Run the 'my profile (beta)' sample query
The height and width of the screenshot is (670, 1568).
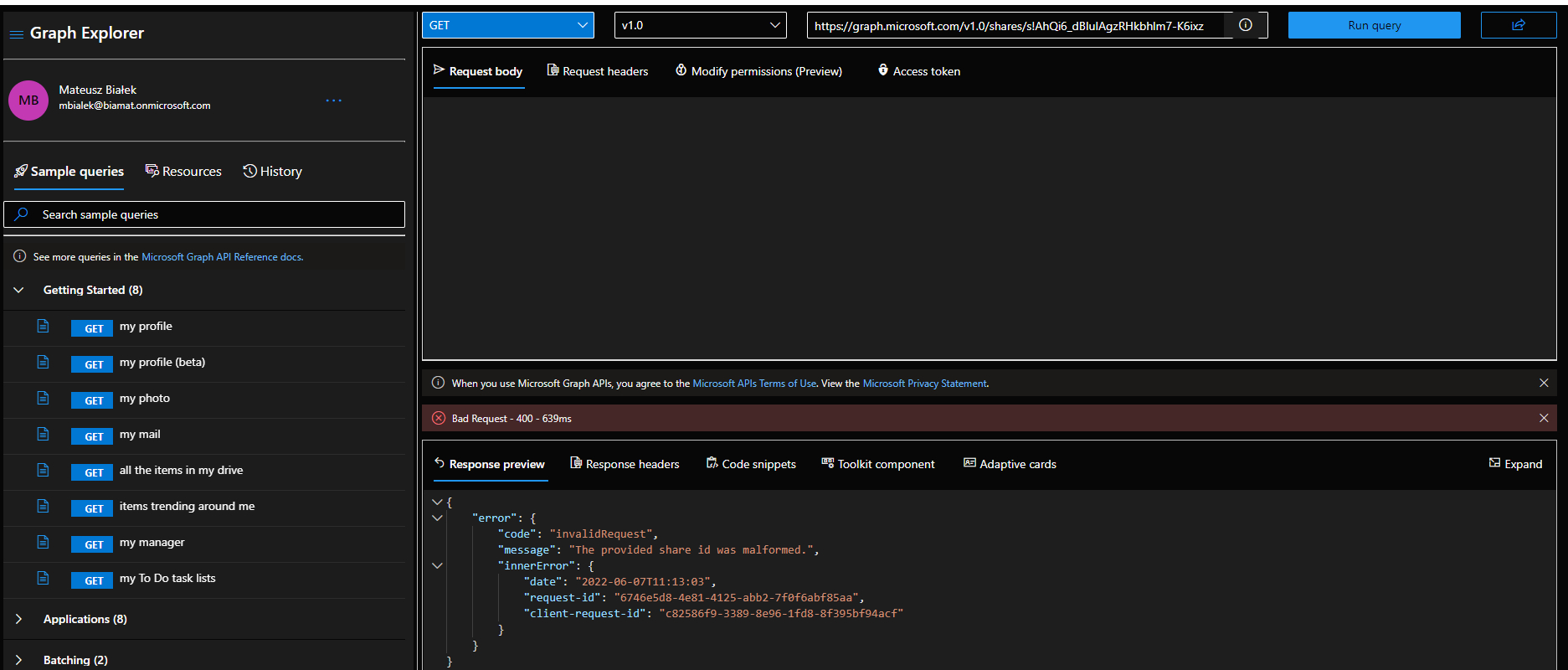tap(162, 363)
